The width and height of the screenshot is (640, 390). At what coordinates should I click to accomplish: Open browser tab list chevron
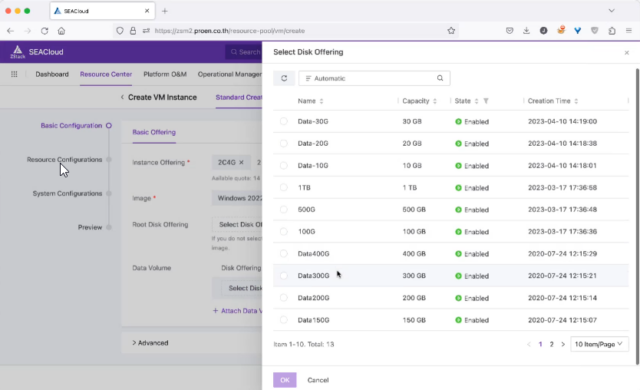[x=611, y=11]
